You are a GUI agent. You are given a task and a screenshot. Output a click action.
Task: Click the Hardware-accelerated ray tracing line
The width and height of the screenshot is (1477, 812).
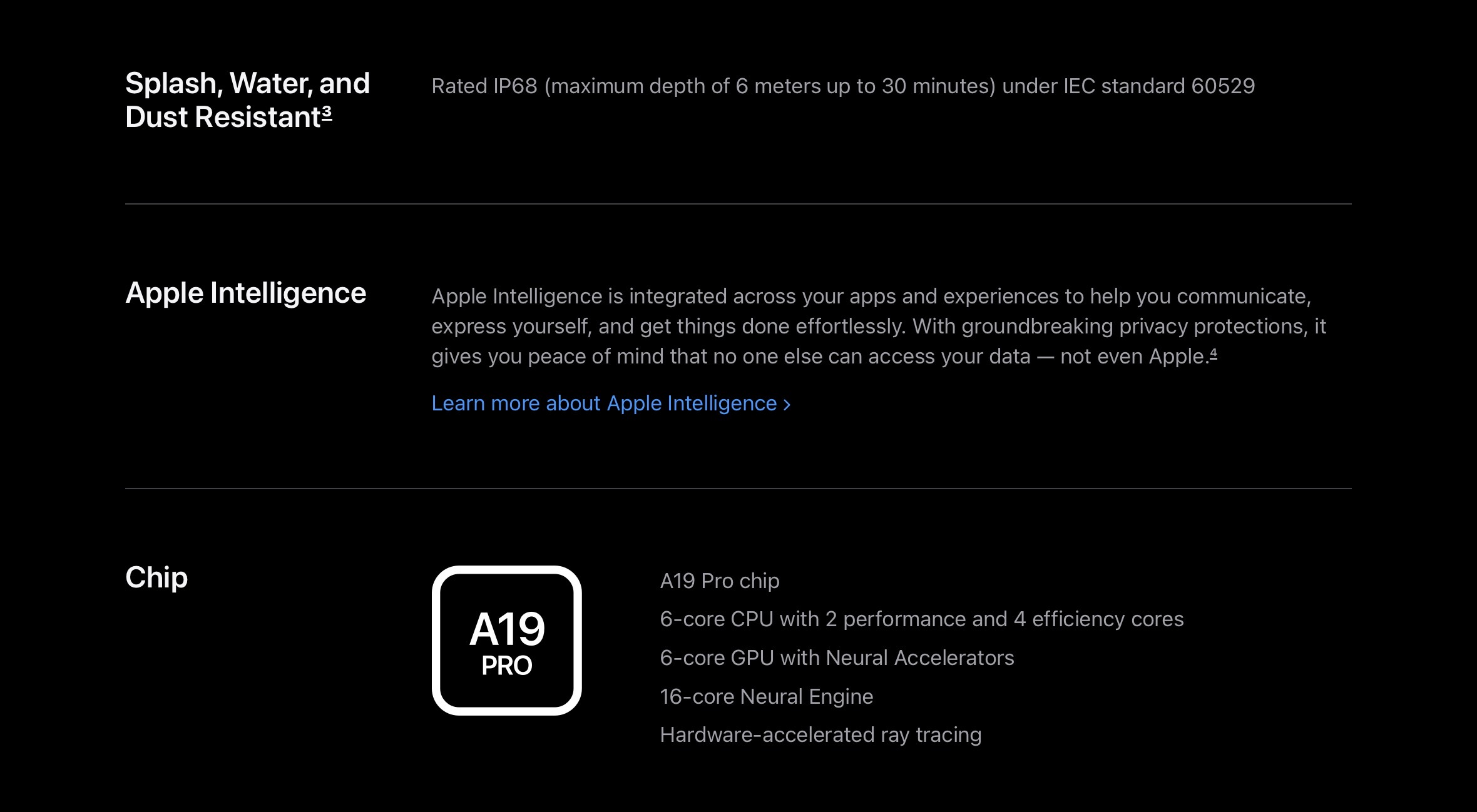point(820,734)
